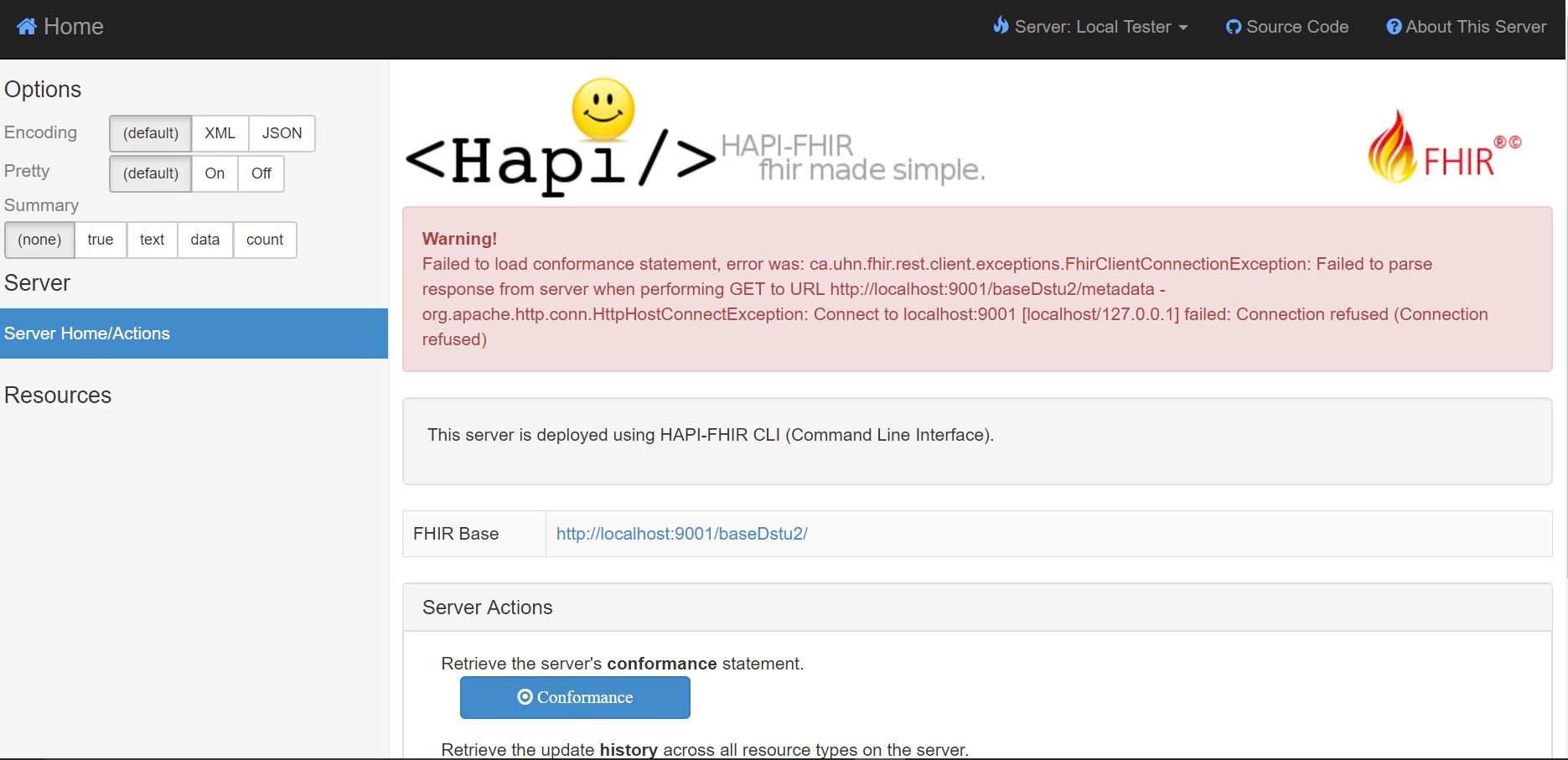Screen dimensions: 1568x760
Task: Open About This Server from the navbar
Action: click(1465, 26)
